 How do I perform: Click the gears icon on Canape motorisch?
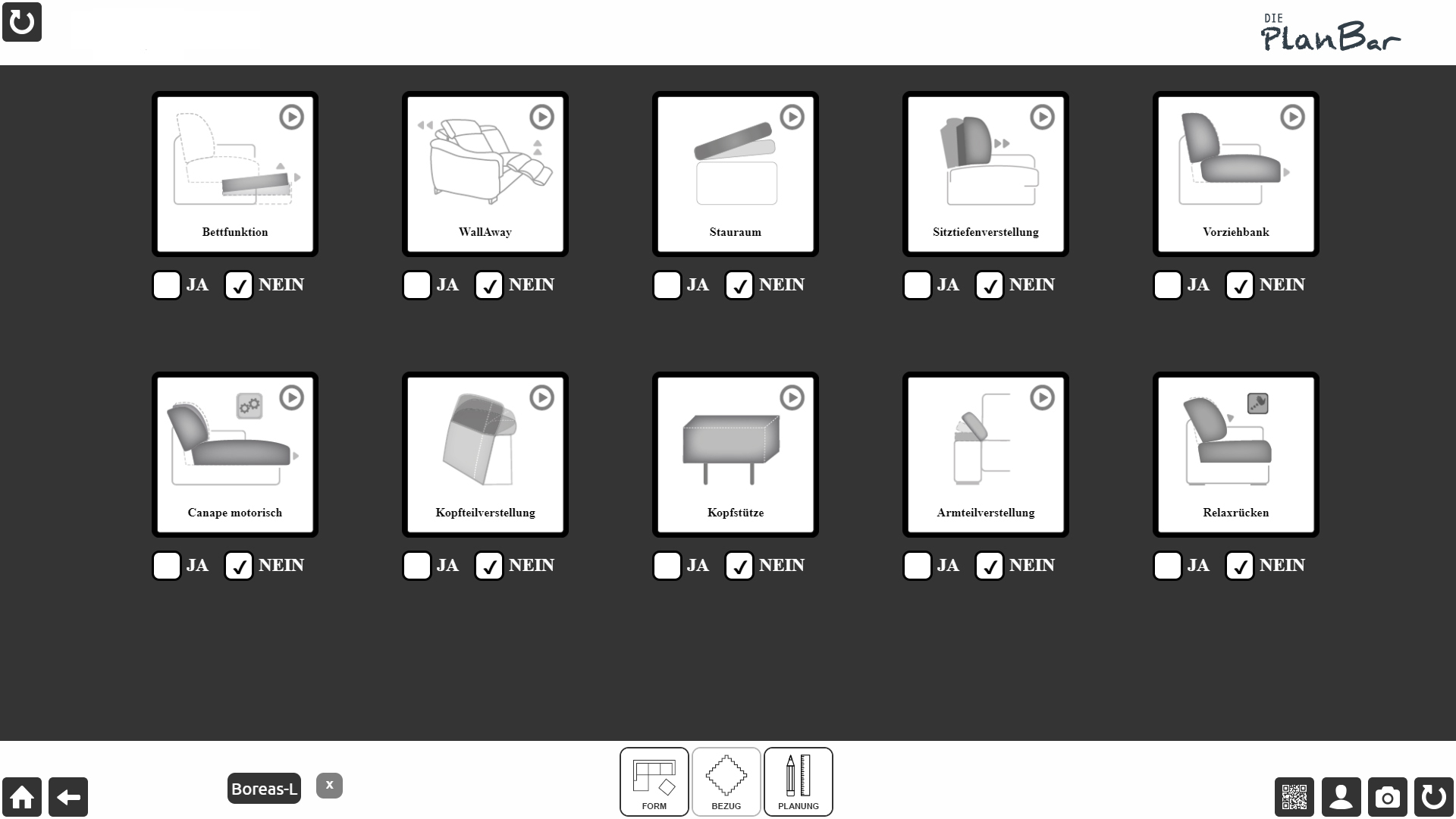[249, 406]
